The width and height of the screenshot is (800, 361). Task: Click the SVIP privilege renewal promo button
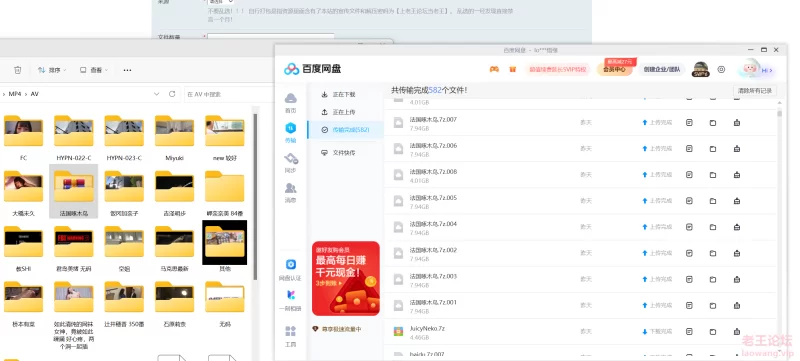[x=558, y=69]
